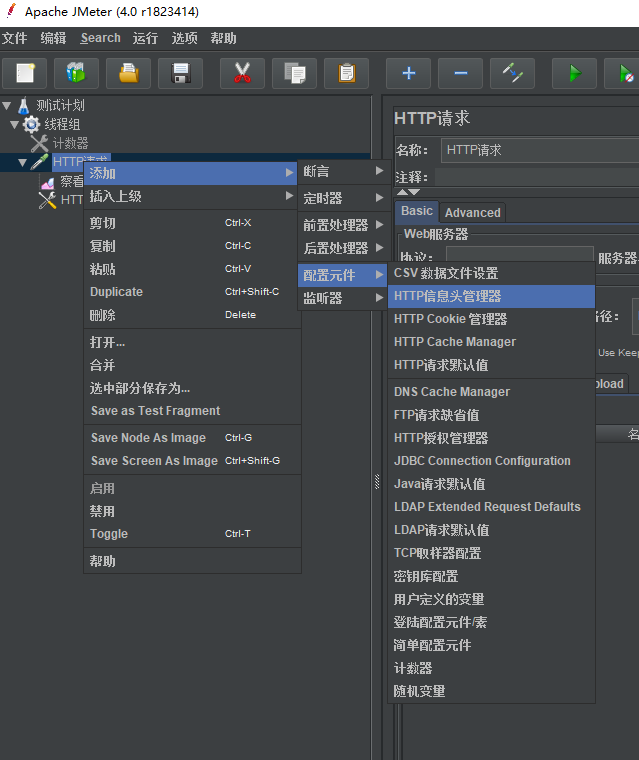Choose Duplicate from context menu
639x760 pixels.
[192, 292]
